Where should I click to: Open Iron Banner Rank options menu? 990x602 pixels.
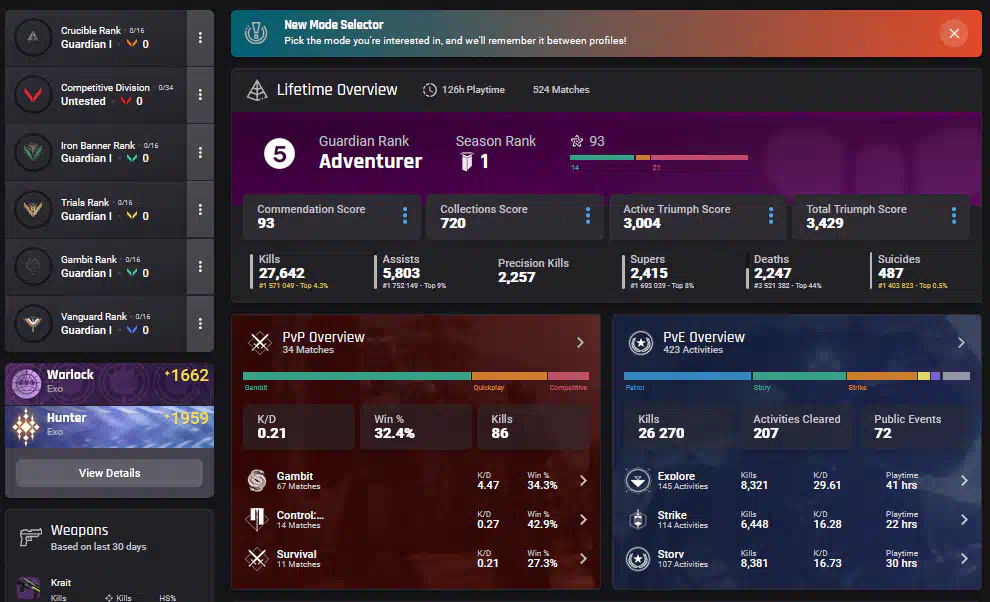click(x=200, y=152)
